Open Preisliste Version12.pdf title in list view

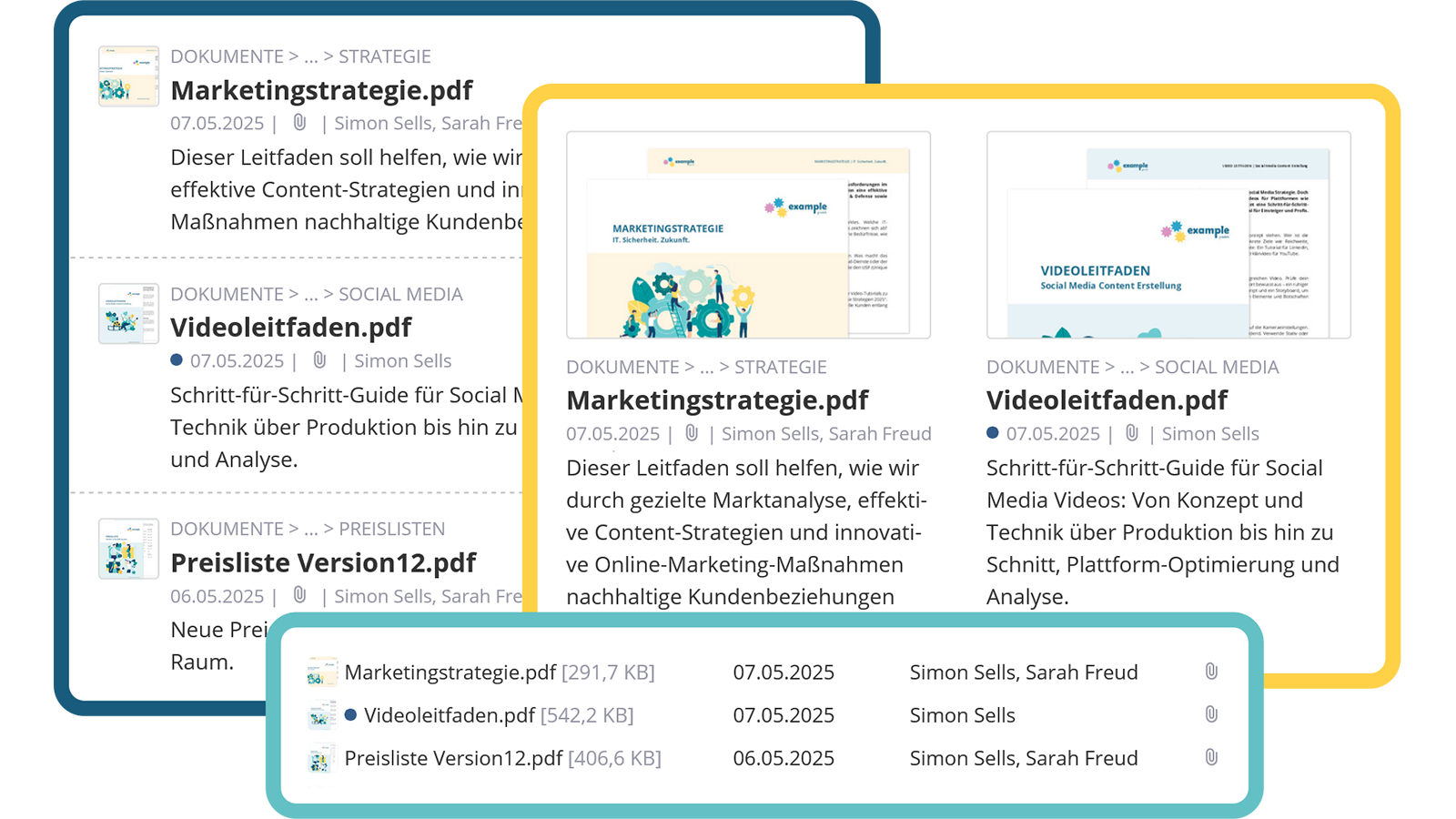[323, 562]
